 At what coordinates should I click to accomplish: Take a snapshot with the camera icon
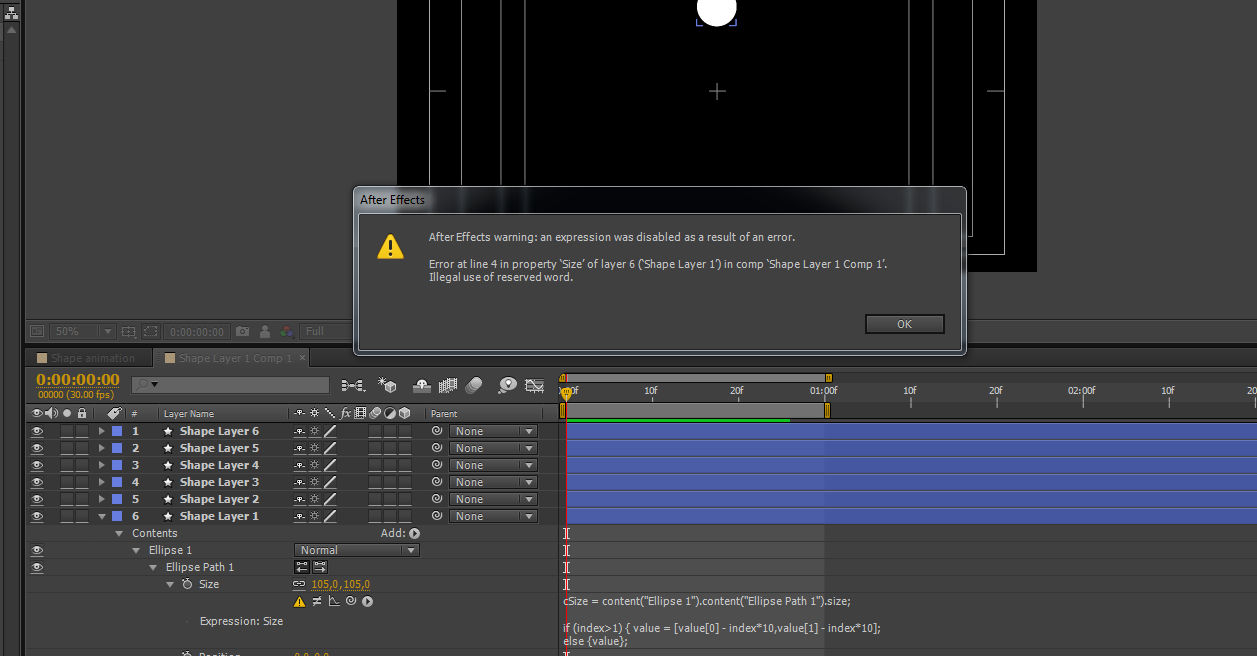tap(242, 331)
